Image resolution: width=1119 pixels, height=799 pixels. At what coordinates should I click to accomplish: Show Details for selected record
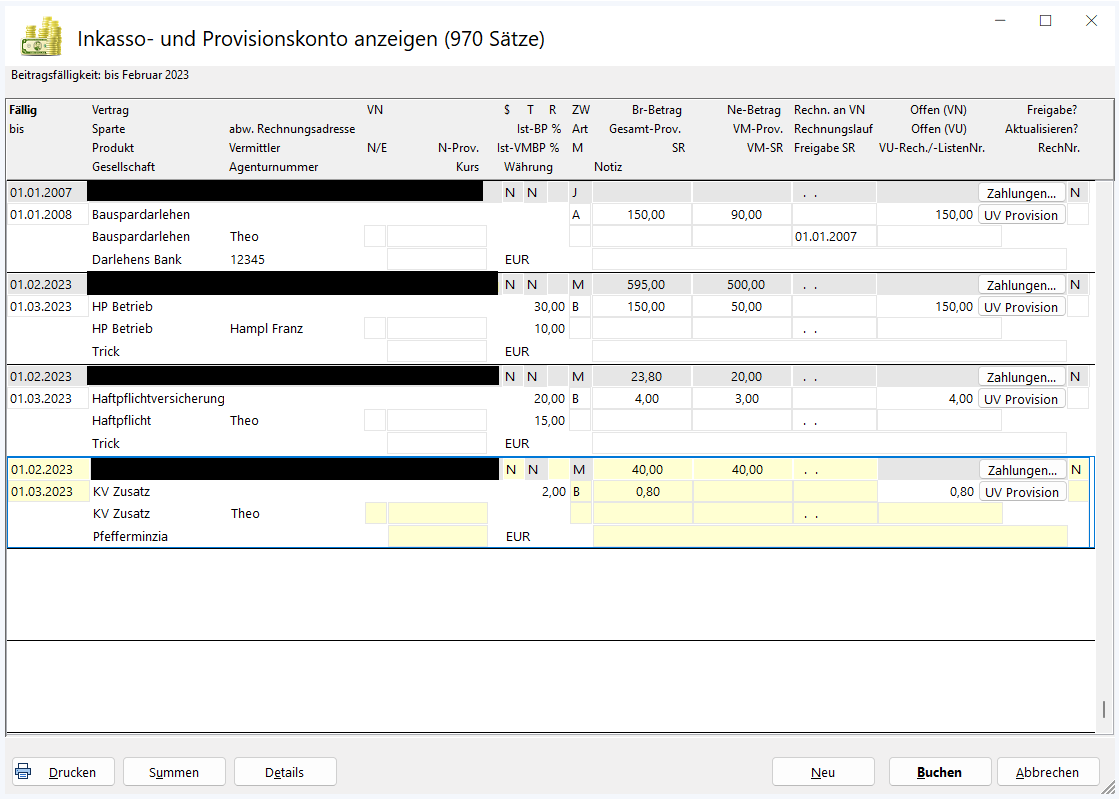[x=285, y=772]
